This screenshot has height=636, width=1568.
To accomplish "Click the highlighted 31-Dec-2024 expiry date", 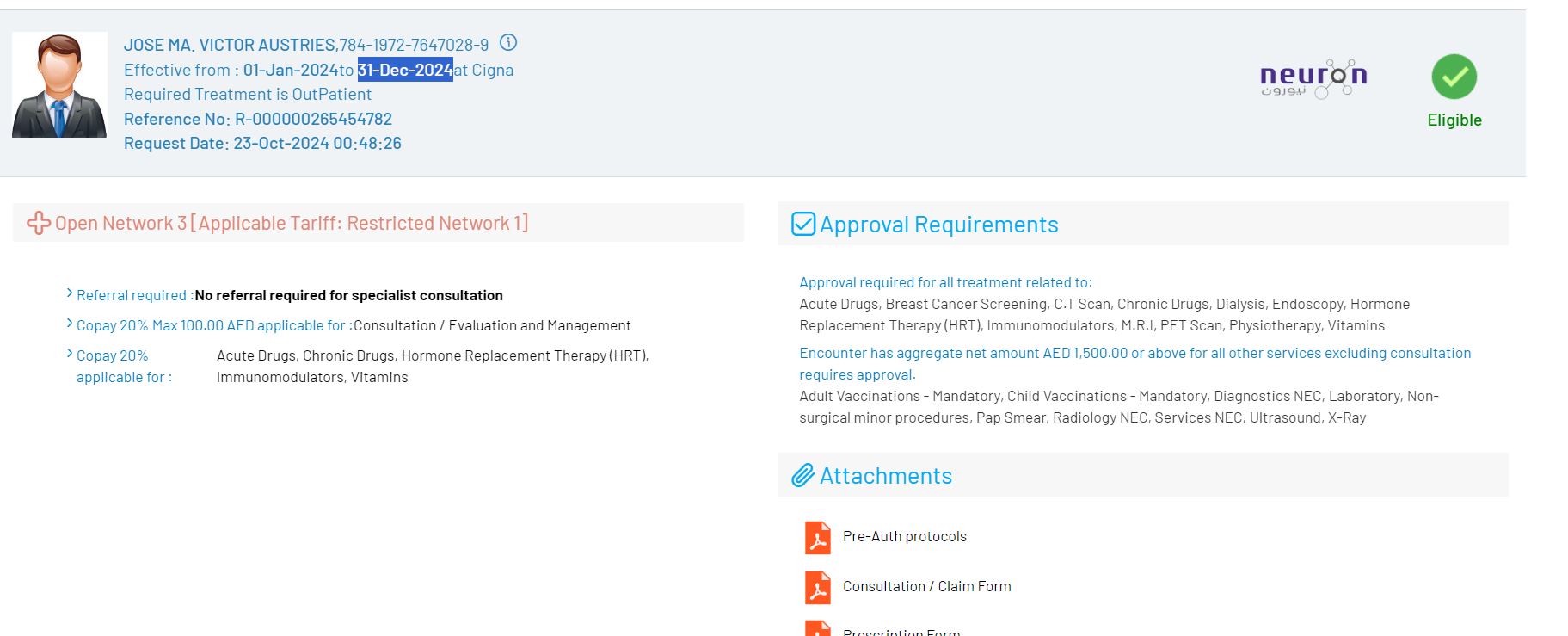I will click(x=405, y=71).
